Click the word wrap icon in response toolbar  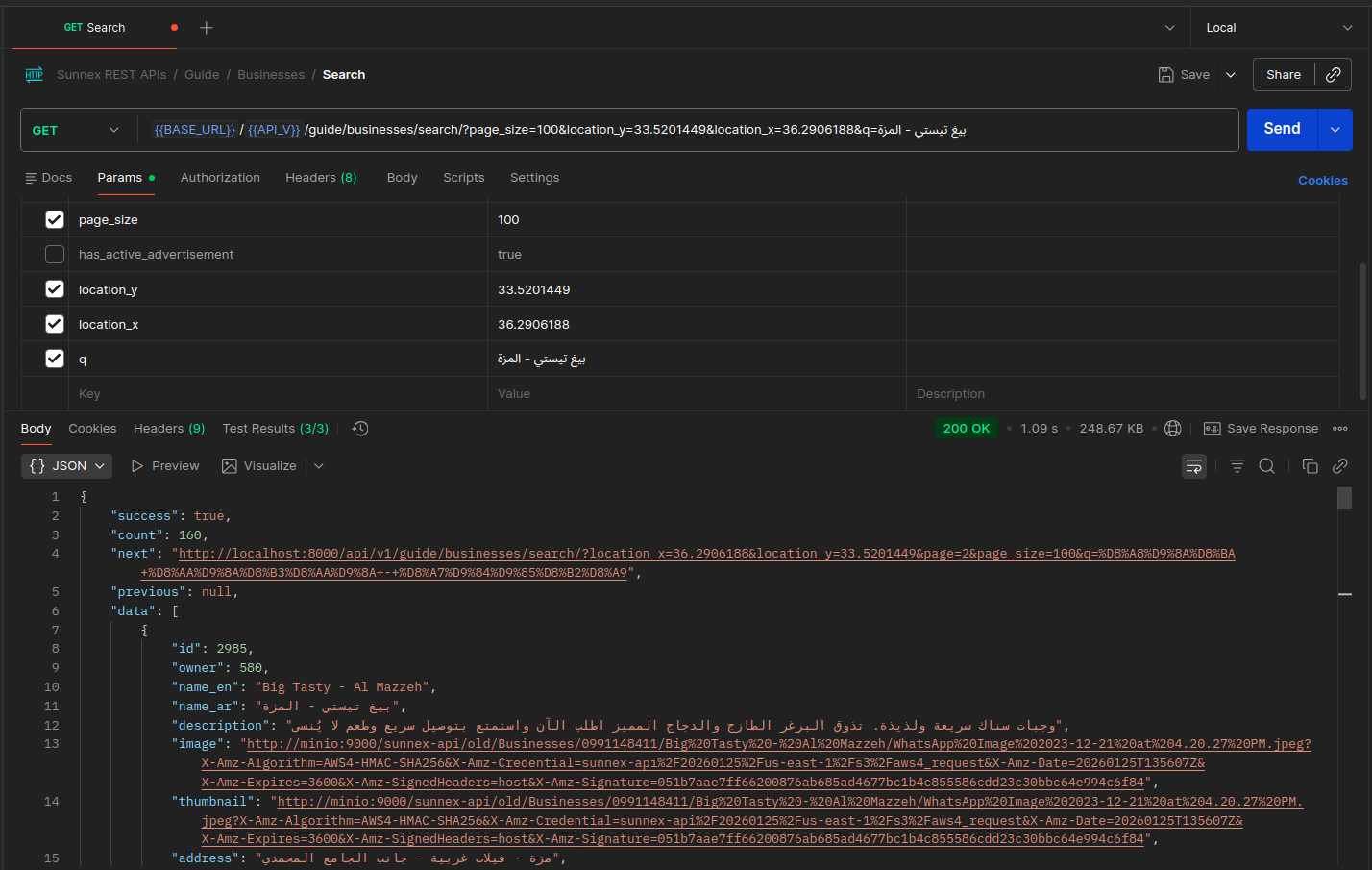(1193, 466)
